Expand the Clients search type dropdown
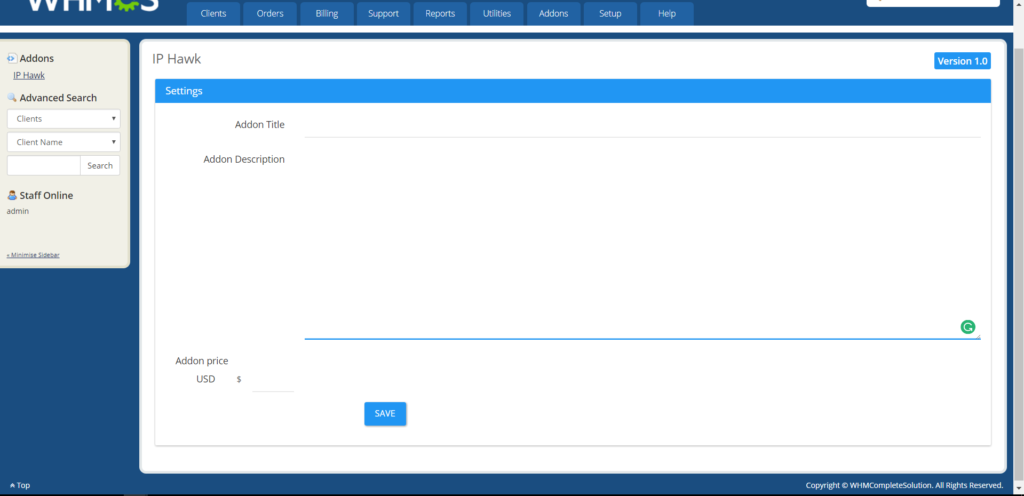Screen dimensions: 1024x496 click(63, 119)
